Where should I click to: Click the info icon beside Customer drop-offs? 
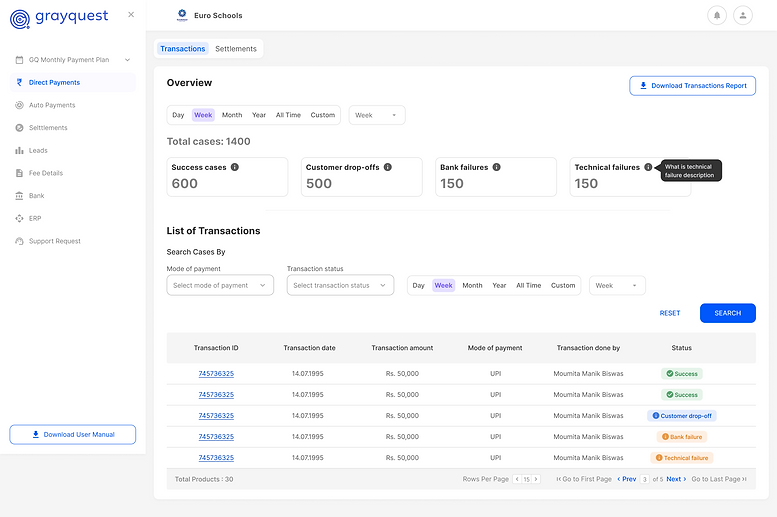[x=388, y=167]
